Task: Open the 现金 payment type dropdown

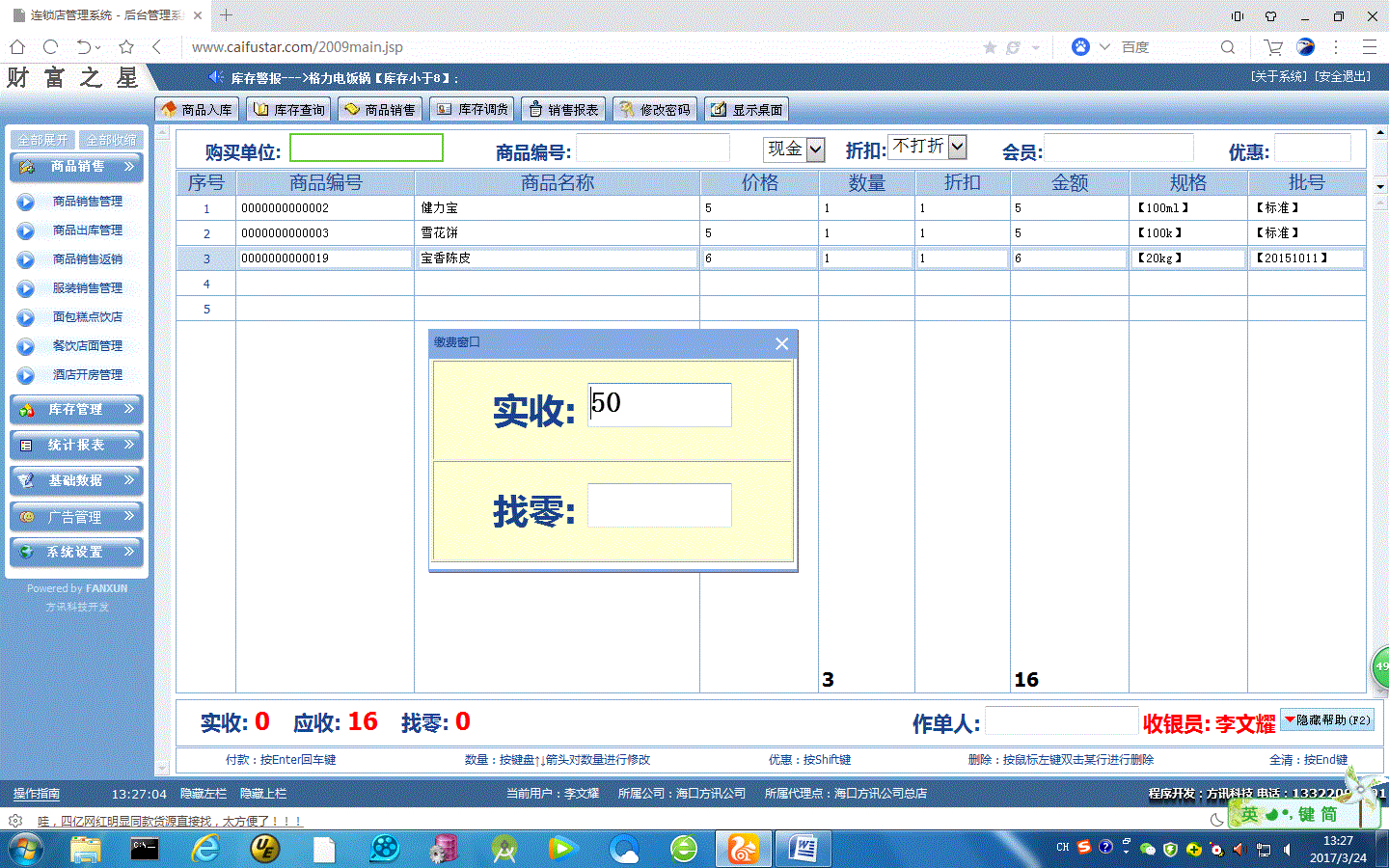Action: (815, 149)
